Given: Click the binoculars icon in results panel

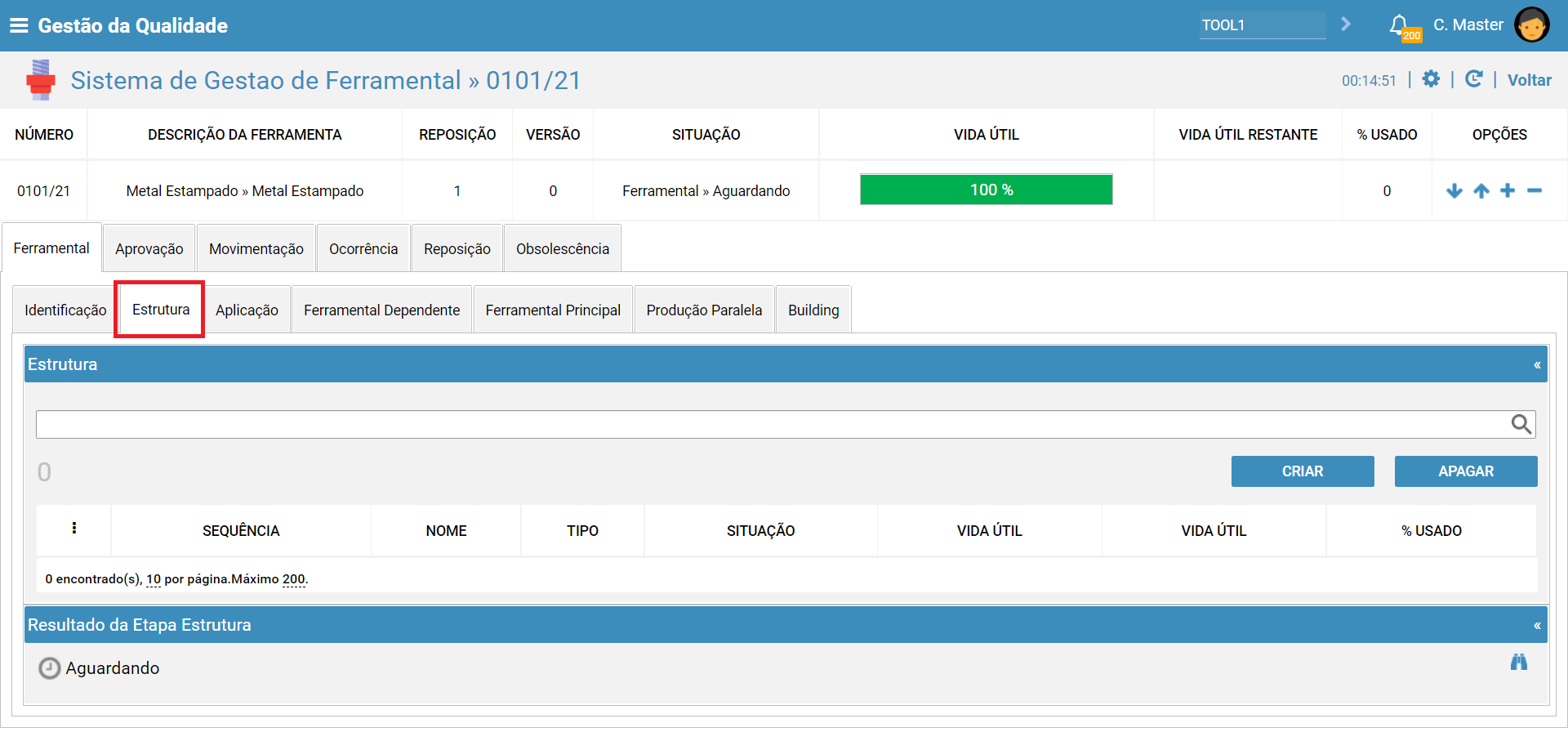Looking at the screenshot, I should tap(1519, 662).
